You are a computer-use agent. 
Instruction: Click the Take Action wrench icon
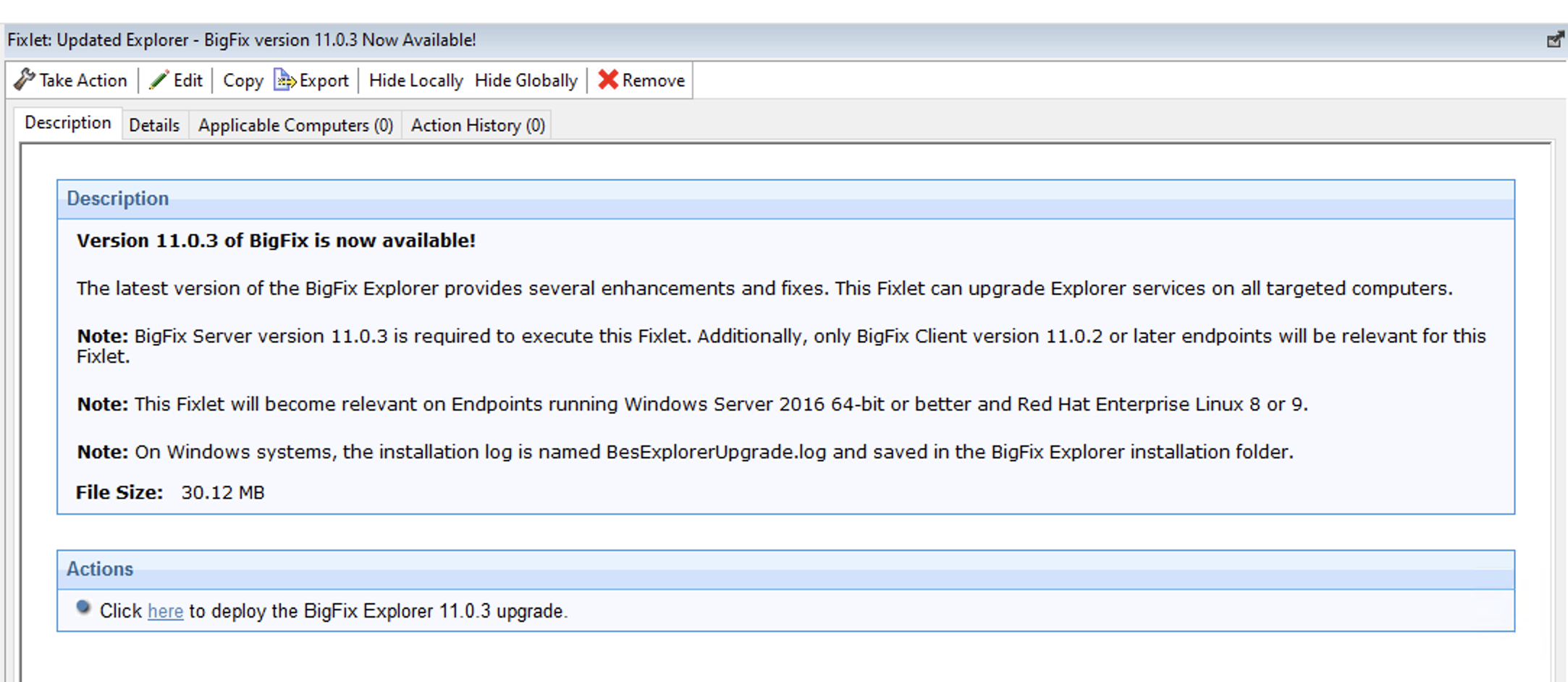25,80
